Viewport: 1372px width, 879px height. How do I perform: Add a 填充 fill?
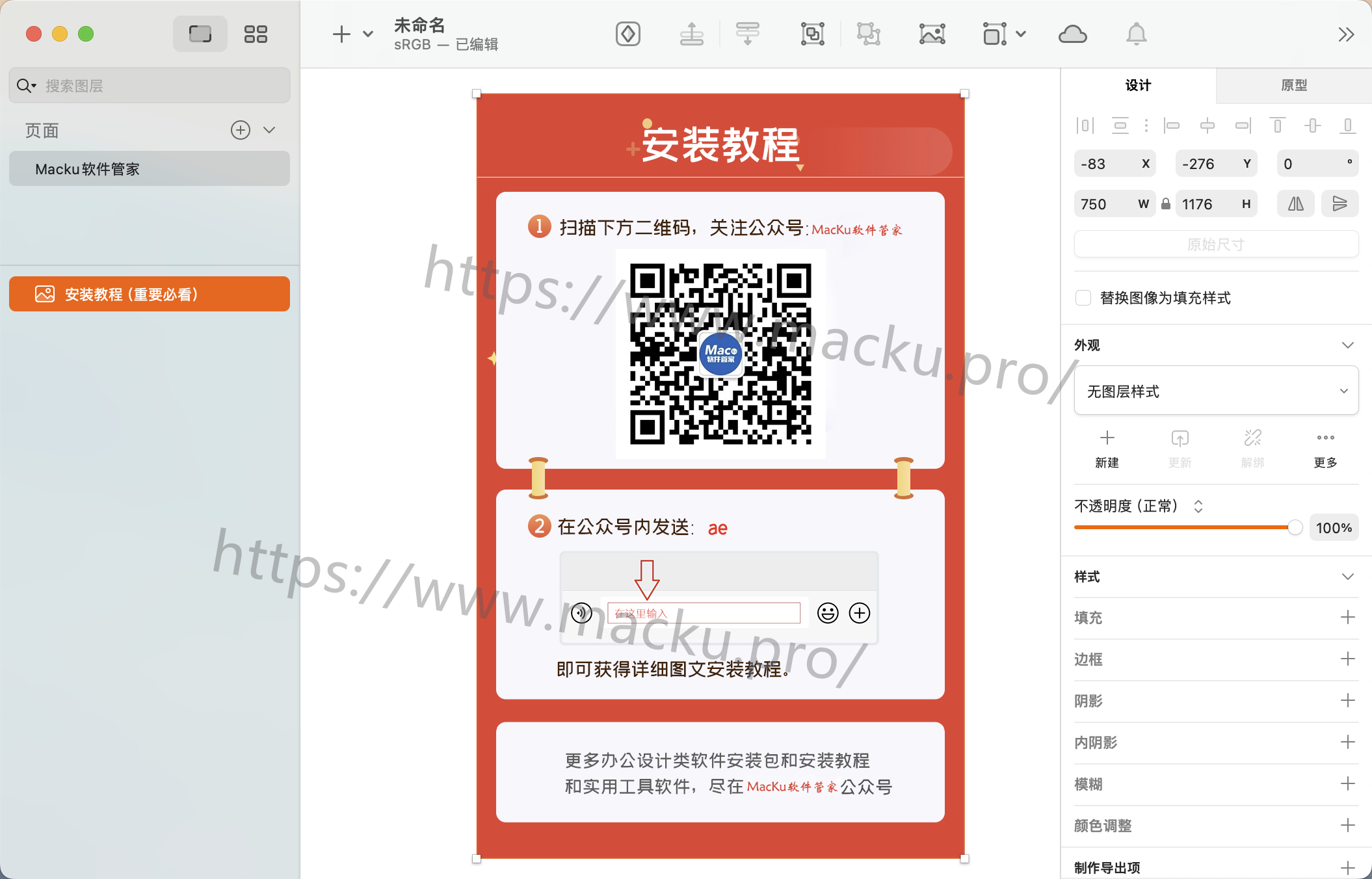[1348, 617]
